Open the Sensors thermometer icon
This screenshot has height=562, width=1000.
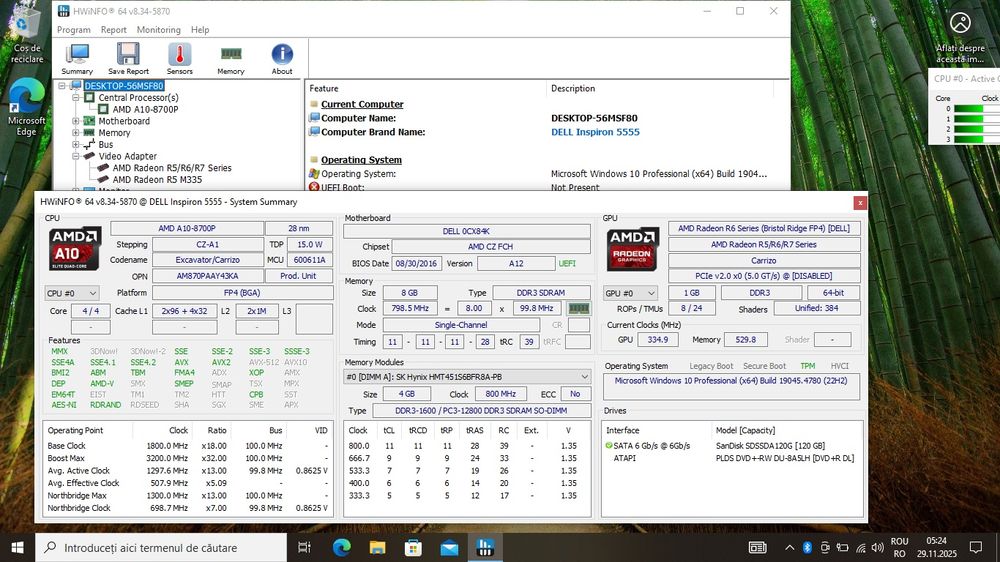click(x=180, y=59)
